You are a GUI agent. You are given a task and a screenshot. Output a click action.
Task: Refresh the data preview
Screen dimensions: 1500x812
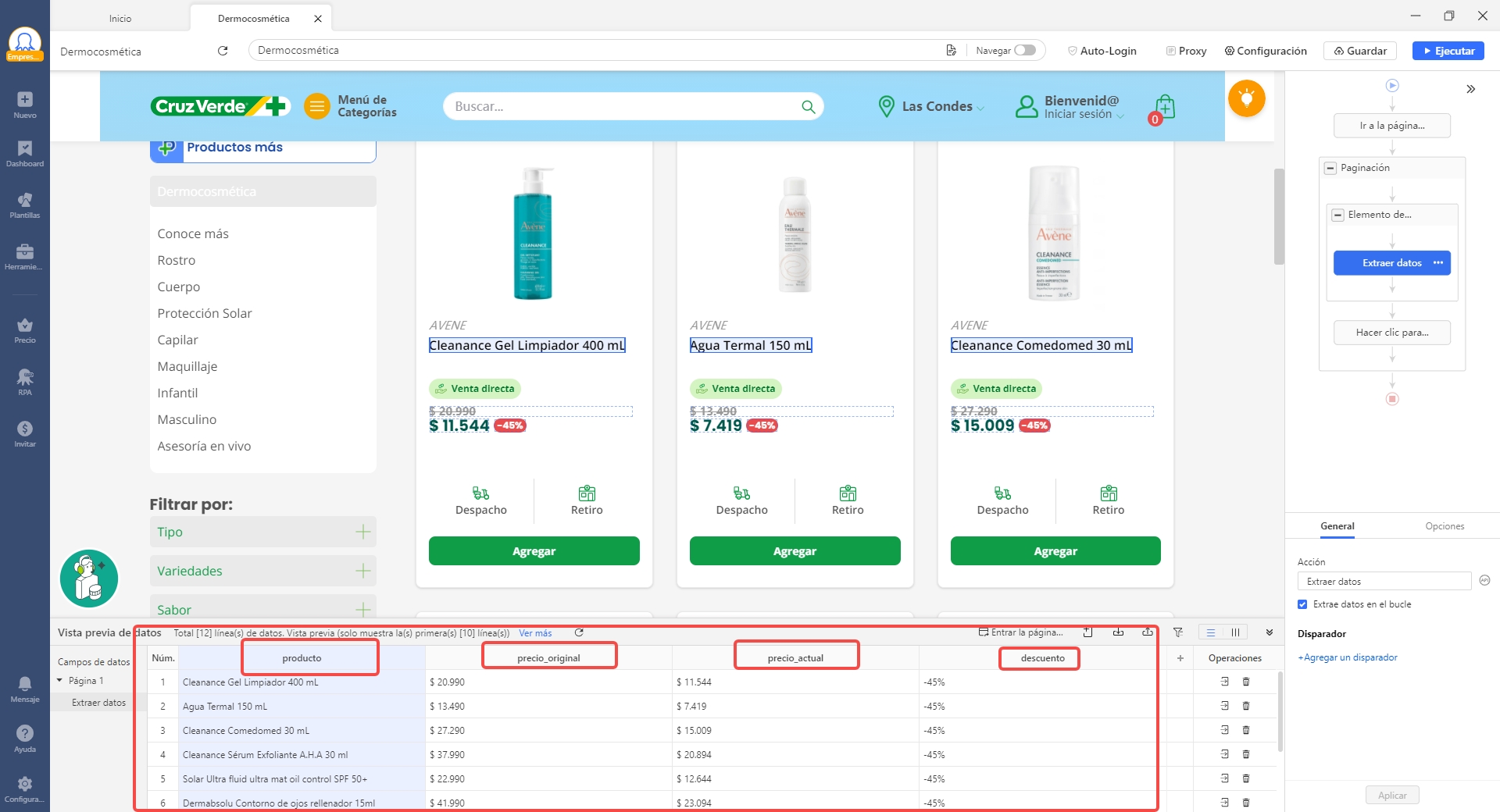click(x=579, y=632)
